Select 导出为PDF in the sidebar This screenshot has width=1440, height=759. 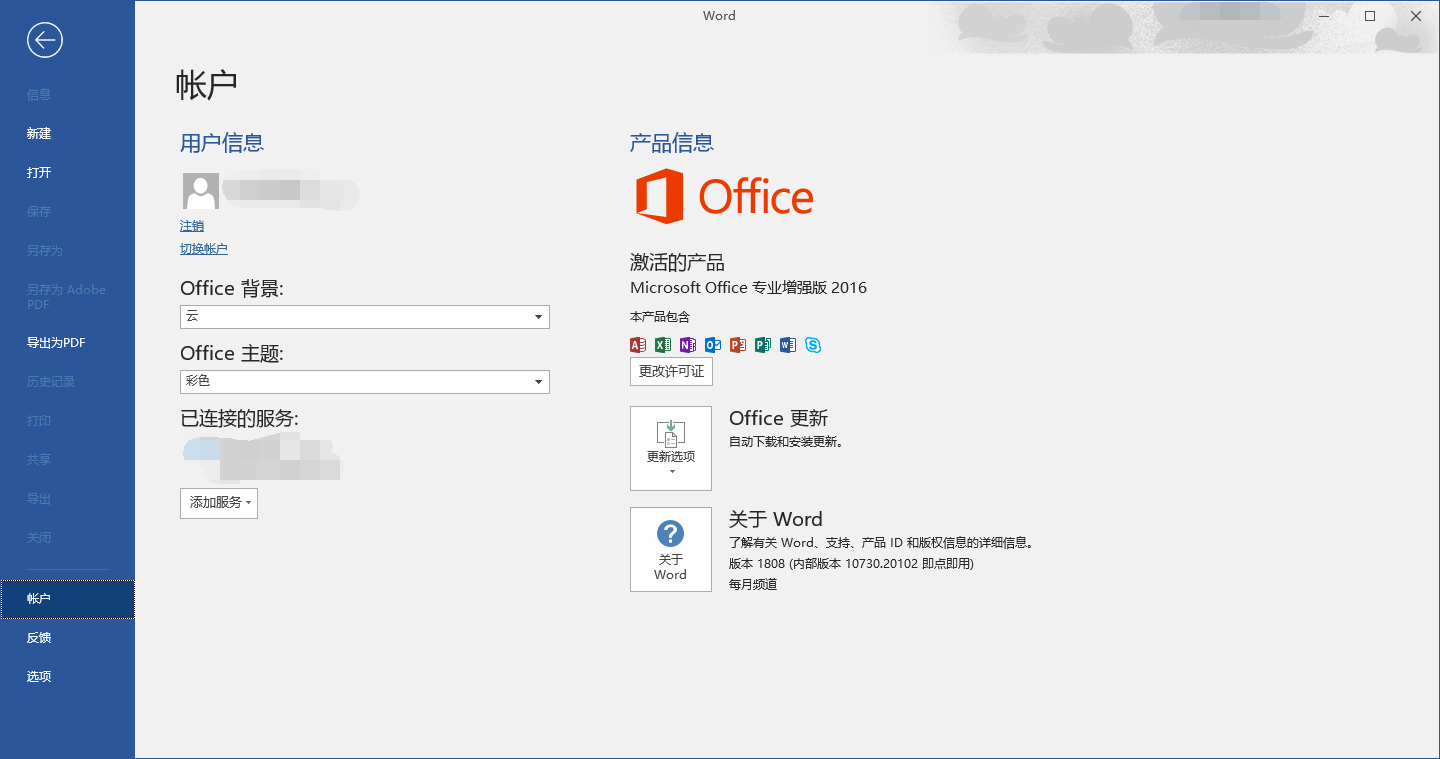pos(67,343)
